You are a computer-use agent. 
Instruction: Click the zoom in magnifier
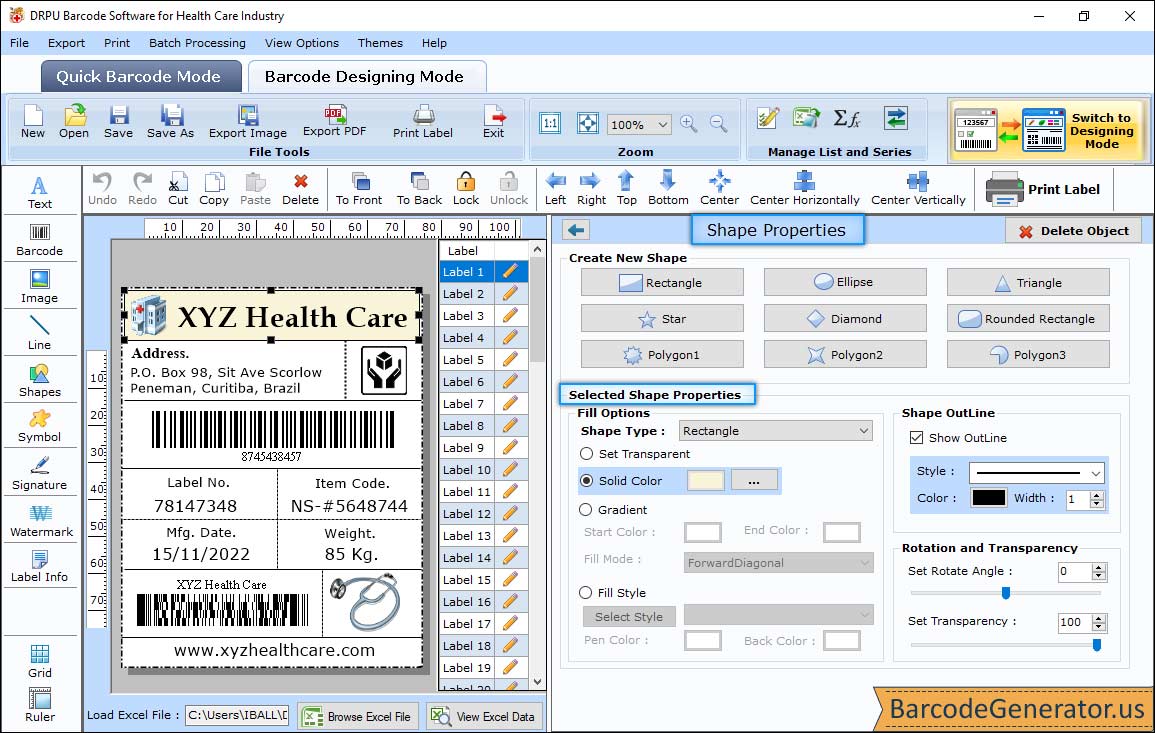689,124
